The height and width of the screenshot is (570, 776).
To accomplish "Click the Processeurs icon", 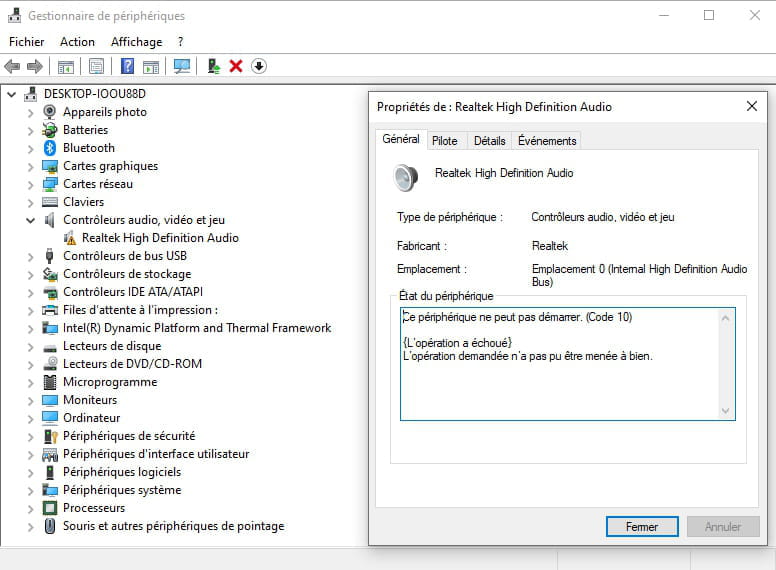I will click(x=49, y=508).
